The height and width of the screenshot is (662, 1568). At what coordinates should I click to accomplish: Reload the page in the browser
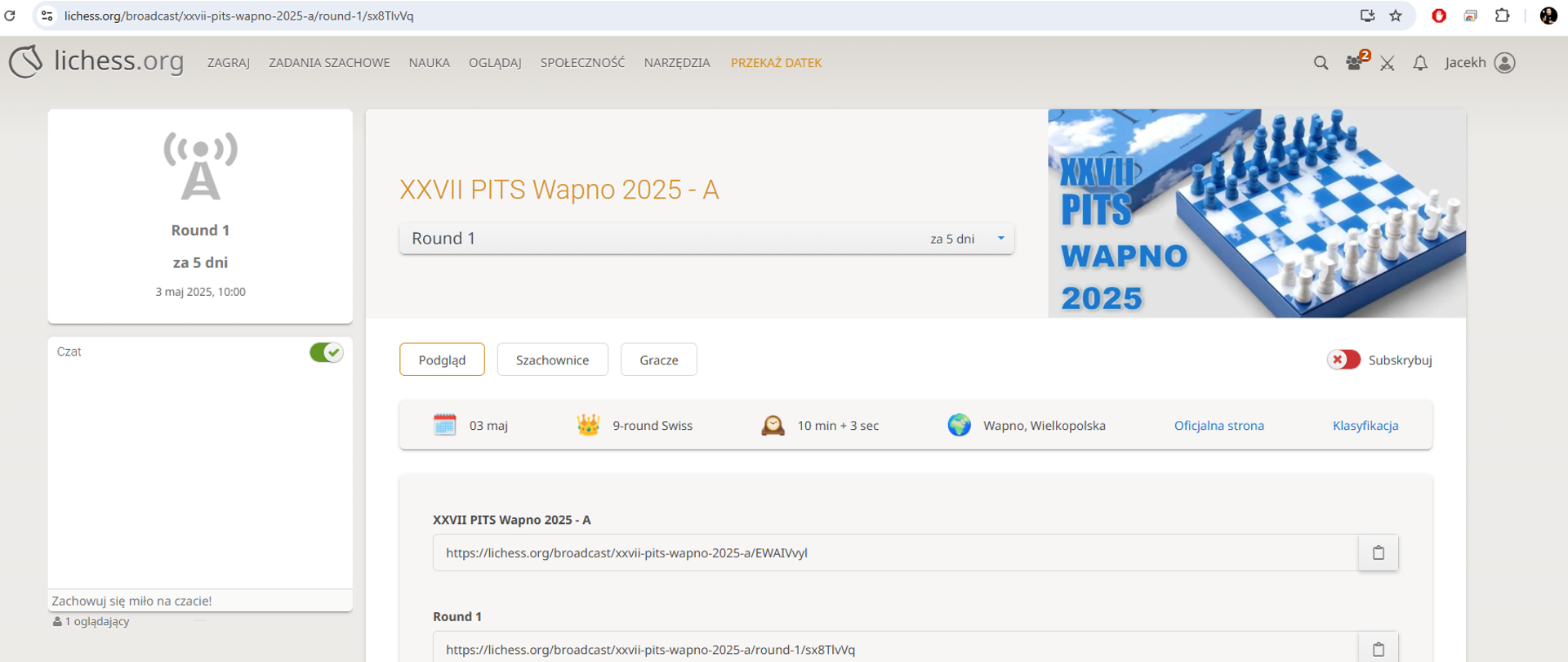11,16
